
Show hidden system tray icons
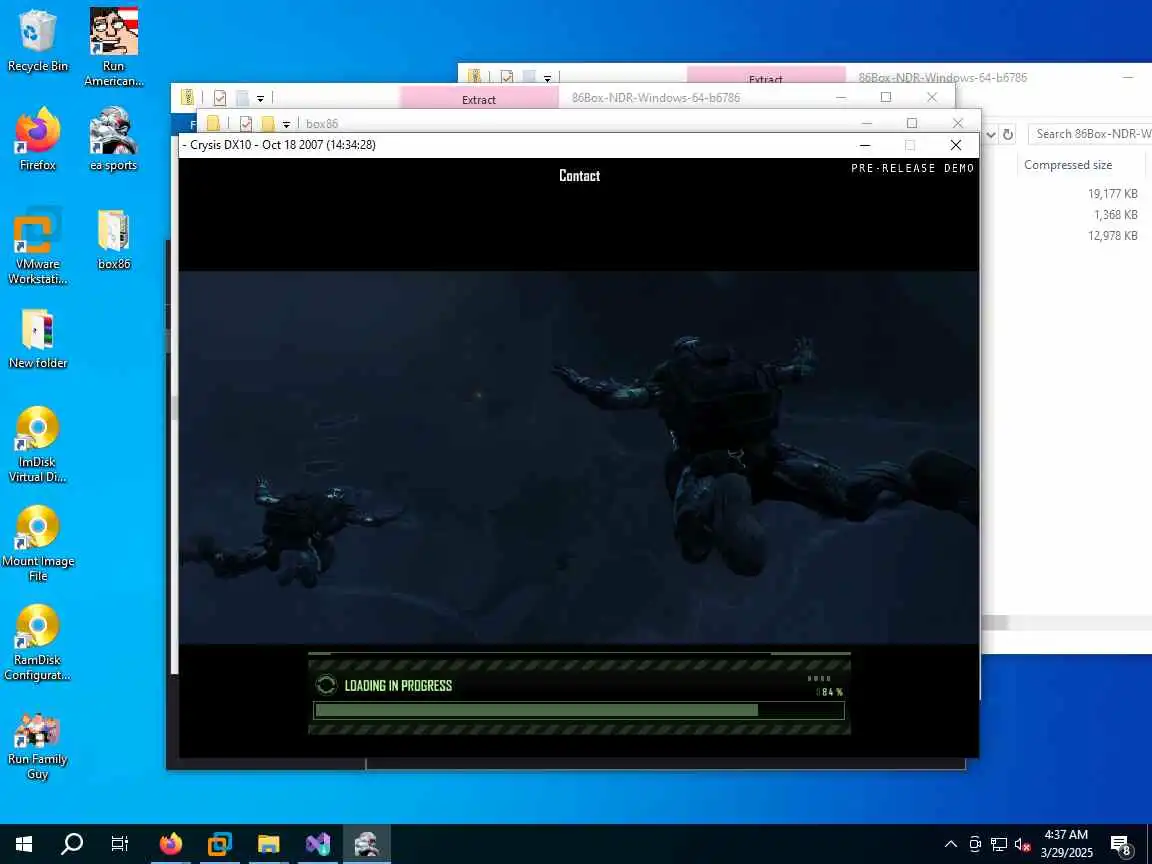(951, 843)
